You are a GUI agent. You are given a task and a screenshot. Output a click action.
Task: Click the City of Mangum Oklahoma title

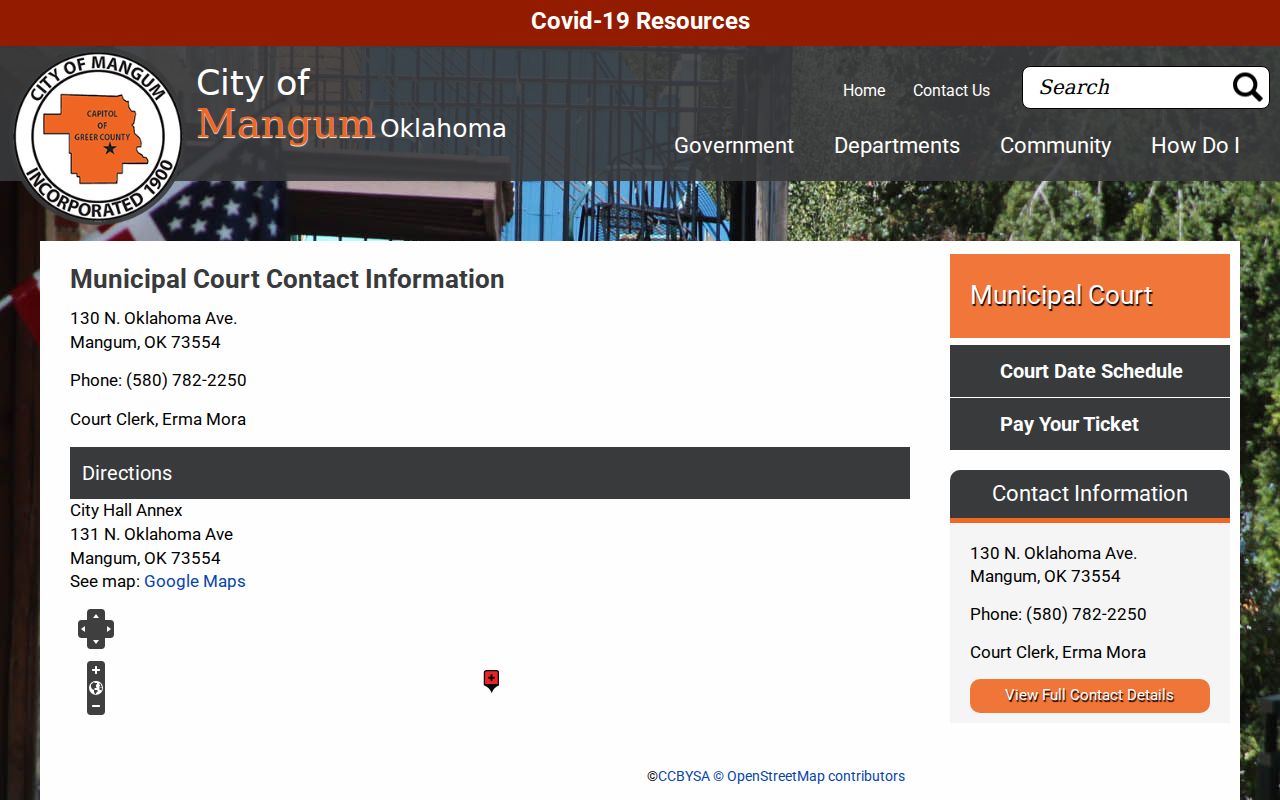(351, 106)
